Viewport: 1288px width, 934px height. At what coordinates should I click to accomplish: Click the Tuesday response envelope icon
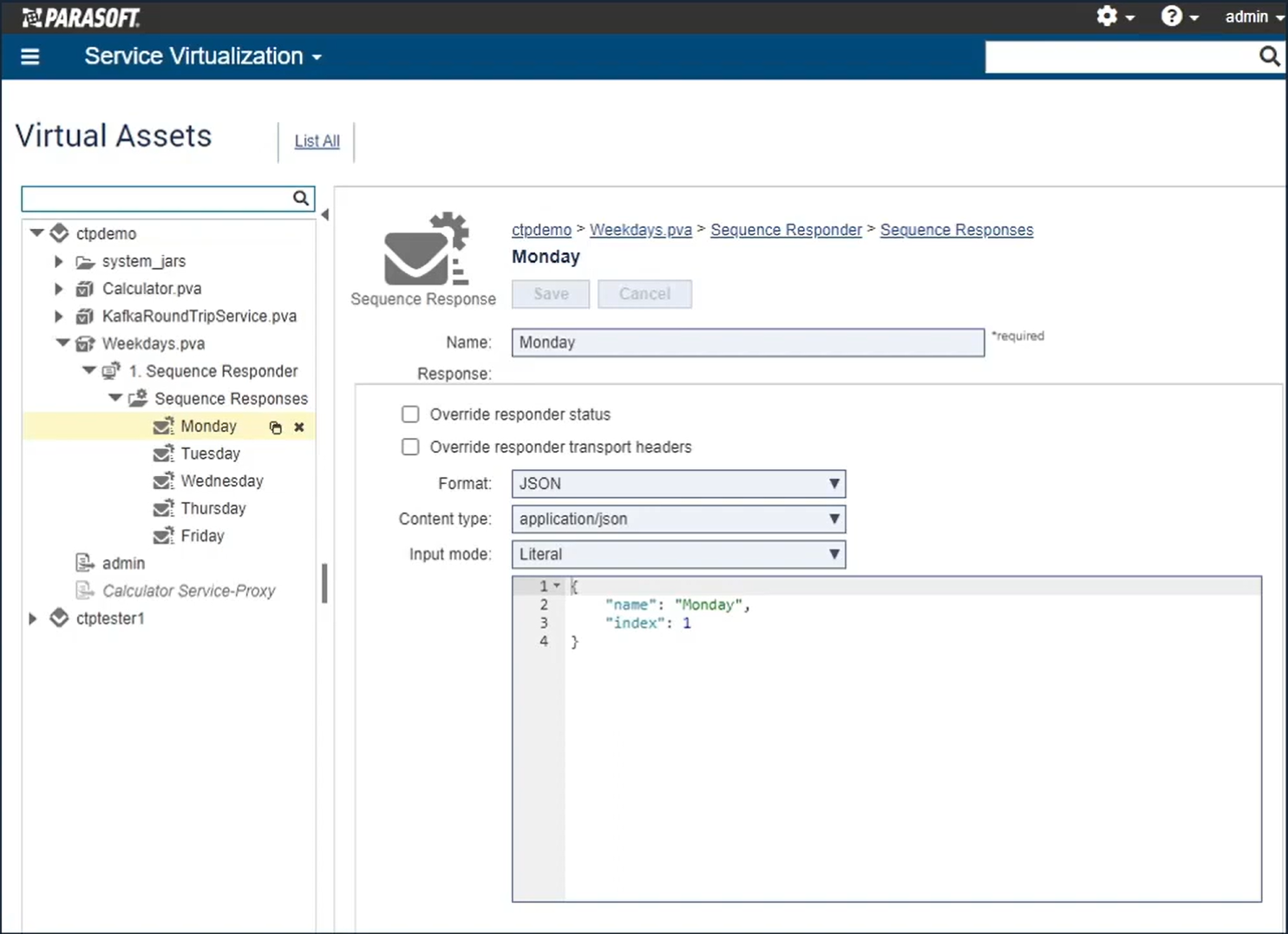pos(164,454)
